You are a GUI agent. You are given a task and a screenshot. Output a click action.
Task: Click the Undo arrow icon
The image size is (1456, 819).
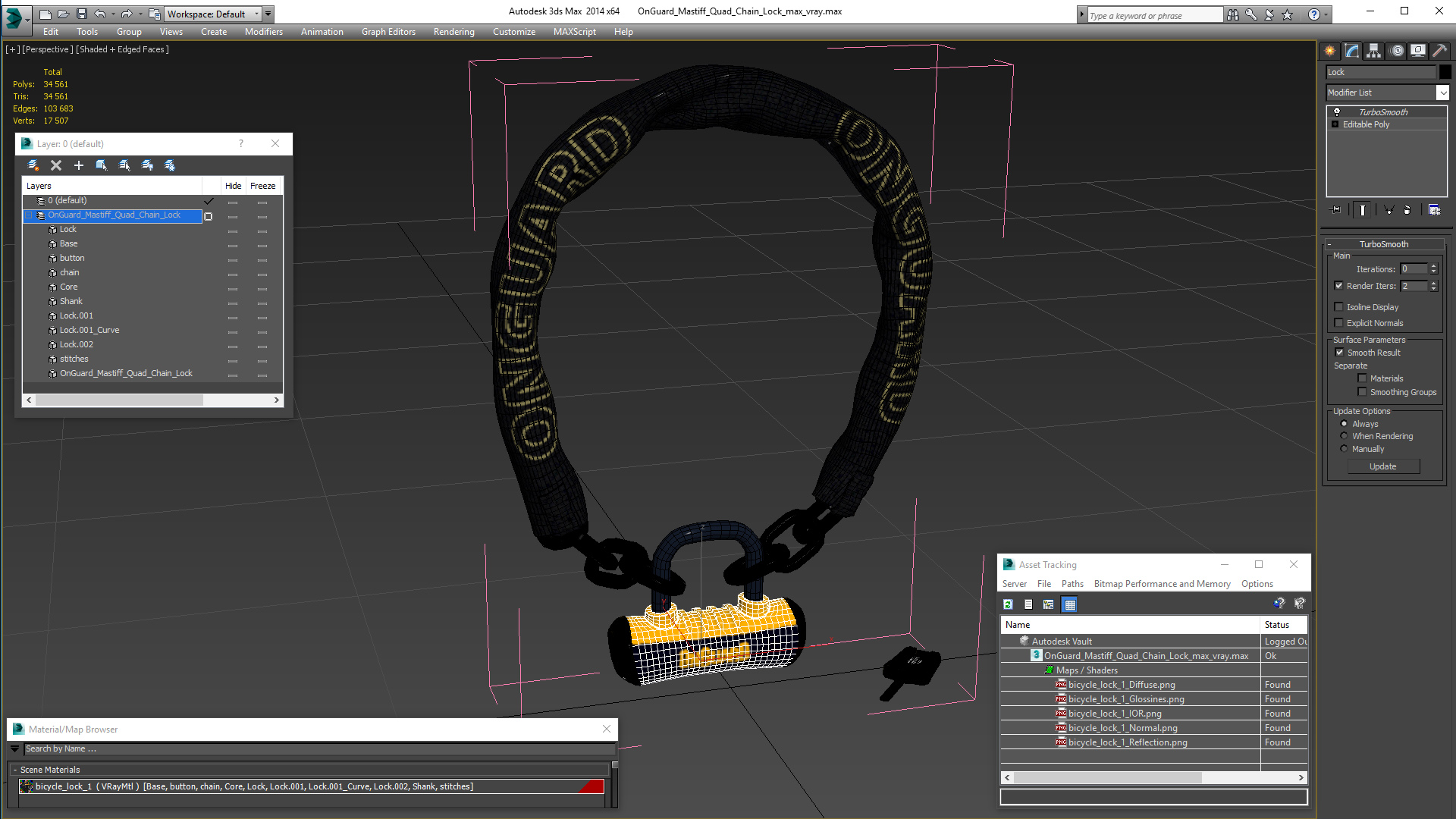coord(100,14)
